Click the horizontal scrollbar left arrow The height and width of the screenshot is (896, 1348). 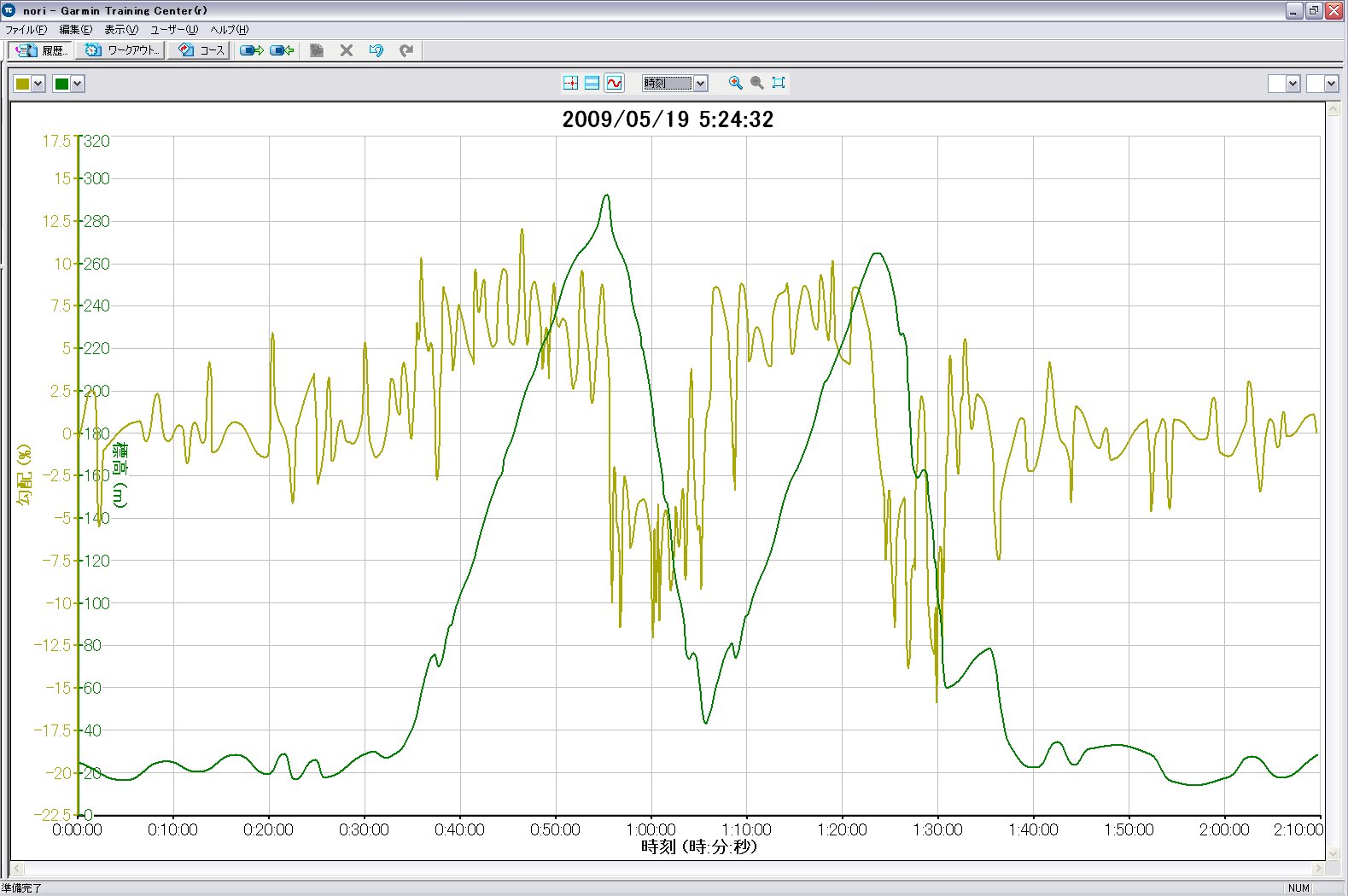click(x=17, y=869)
